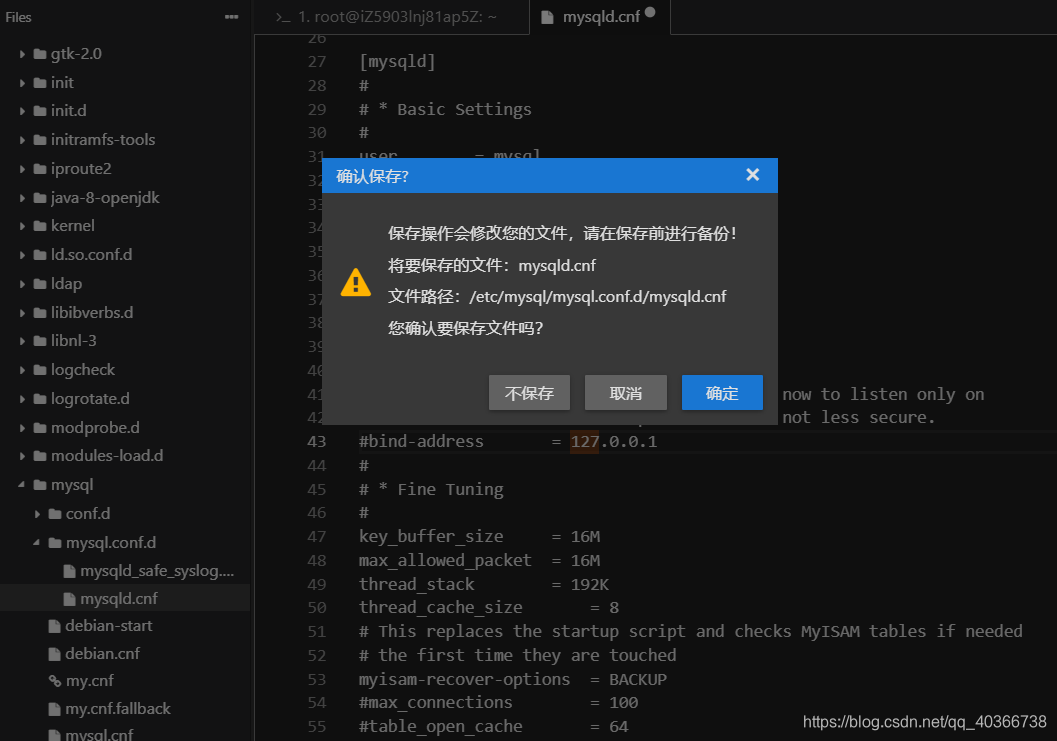Close the 确认保存 dialog with X
The height and width of the screenshot is (741, 1057).
coord(753,175)
